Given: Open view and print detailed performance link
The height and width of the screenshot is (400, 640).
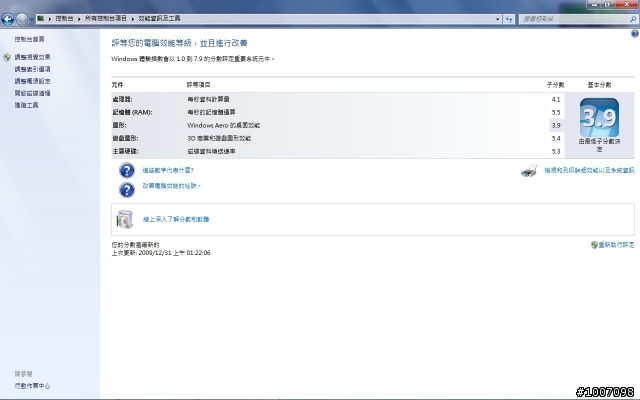Looking at the screenshot, I should point(589,170).
